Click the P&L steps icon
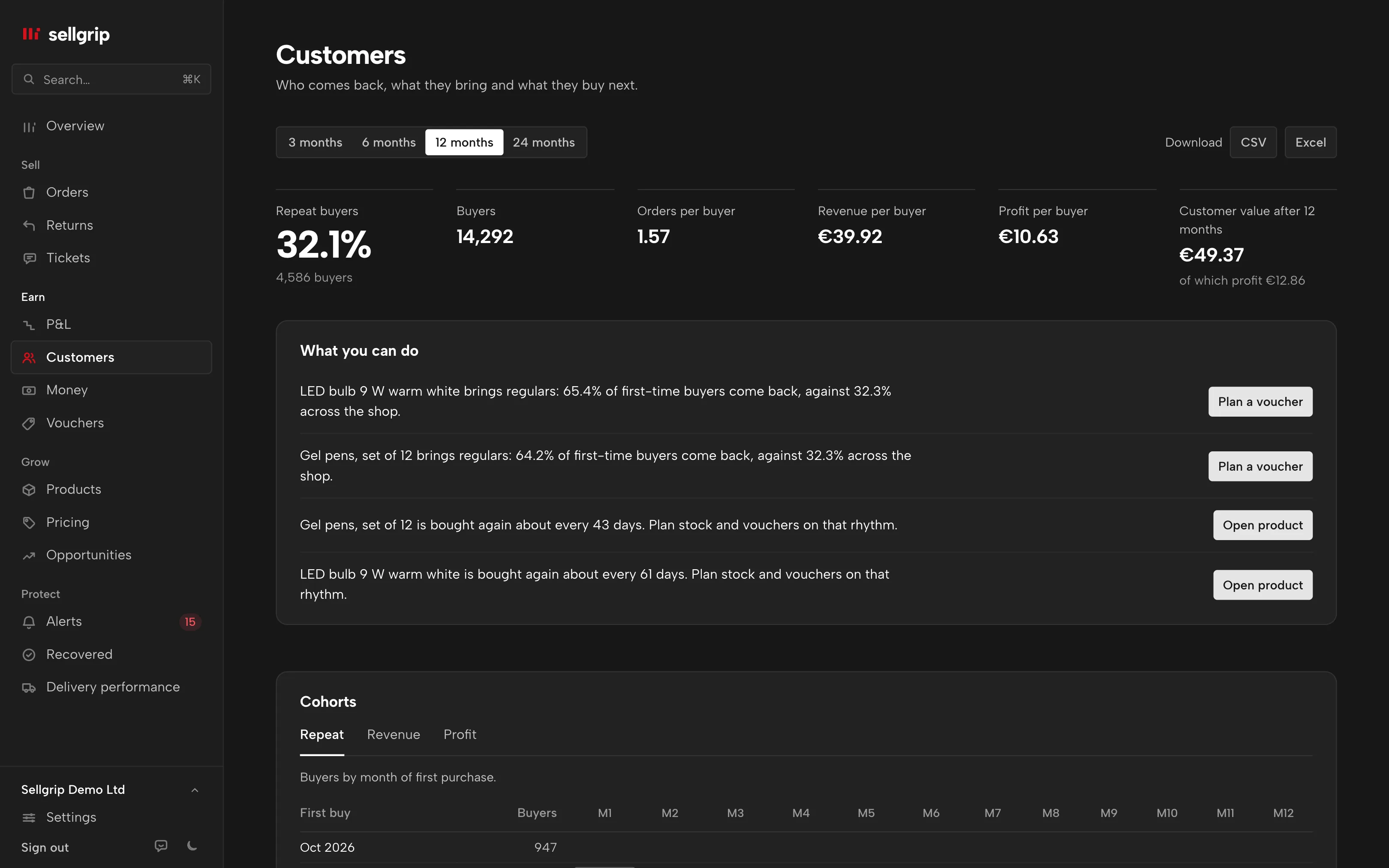The width and height of the screenshot is (1389, 868). click(x=29, y=325)
